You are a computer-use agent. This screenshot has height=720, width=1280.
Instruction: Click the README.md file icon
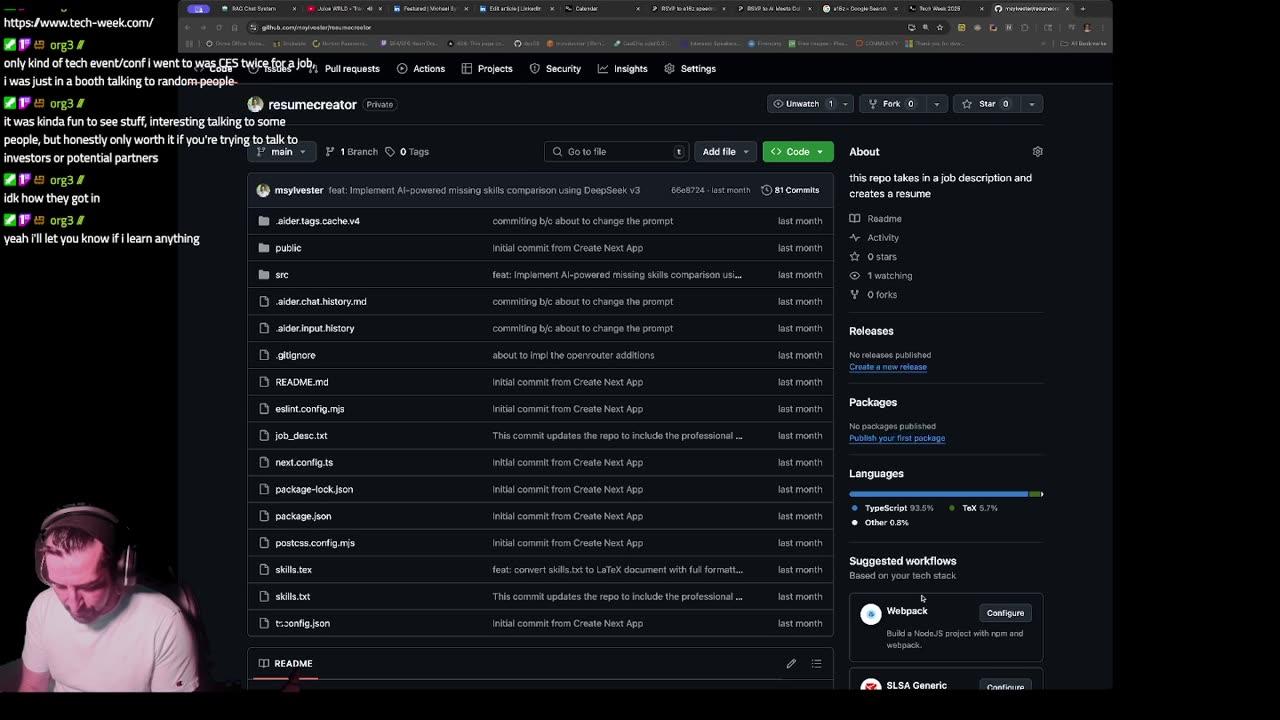coord(264,382)
